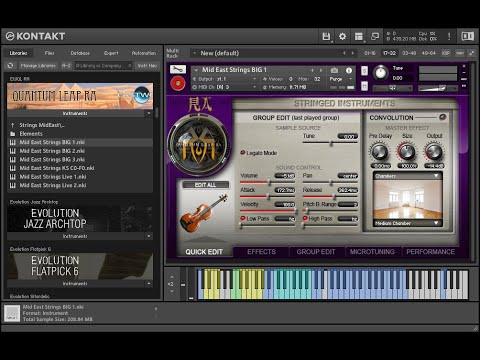Image resolution: width=480 pixels, height=360 pixels.
Task: Open Evolution Jazz Archtop Instruments dropdown
Action: pos(149,236)
